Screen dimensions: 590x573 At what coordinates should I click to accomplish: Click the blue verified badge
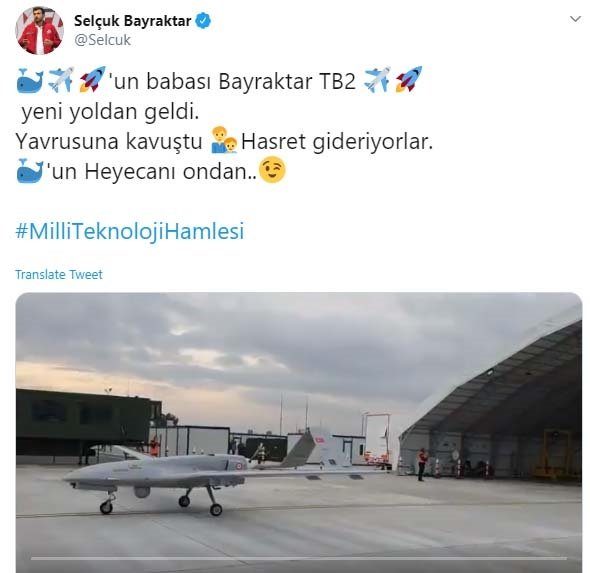203,21
